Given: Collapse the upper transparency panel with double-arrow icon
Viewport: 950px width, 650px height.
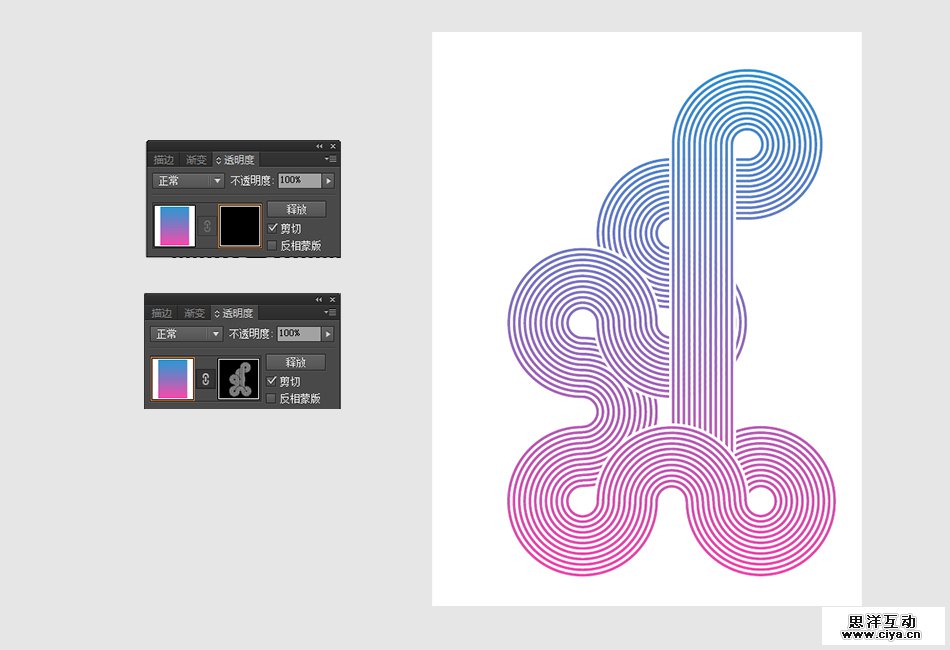Looking at the screenshot, I should [x=319, y=147].
